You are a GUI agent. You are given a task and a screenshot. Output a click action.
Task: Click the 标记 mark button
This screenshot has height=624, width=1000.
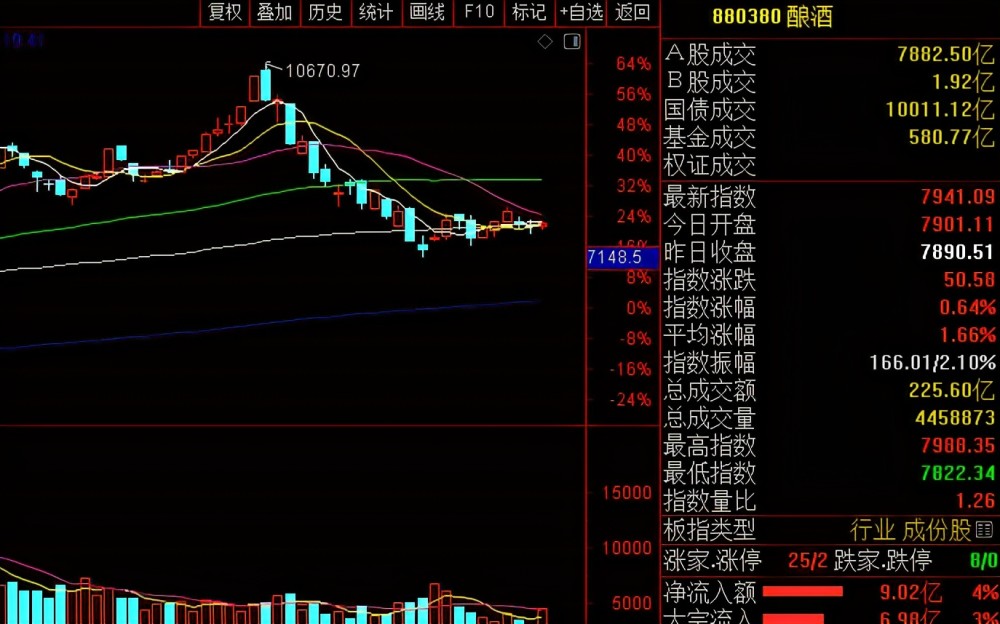[x=529, y=12]
